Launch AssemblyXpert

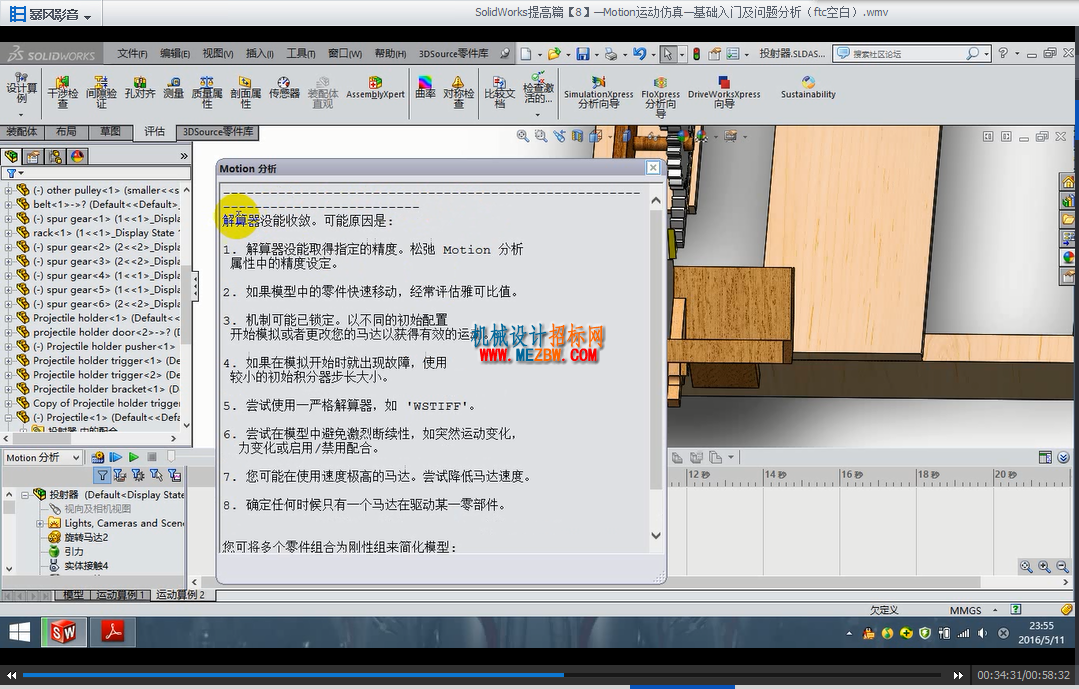click(375, 88)
